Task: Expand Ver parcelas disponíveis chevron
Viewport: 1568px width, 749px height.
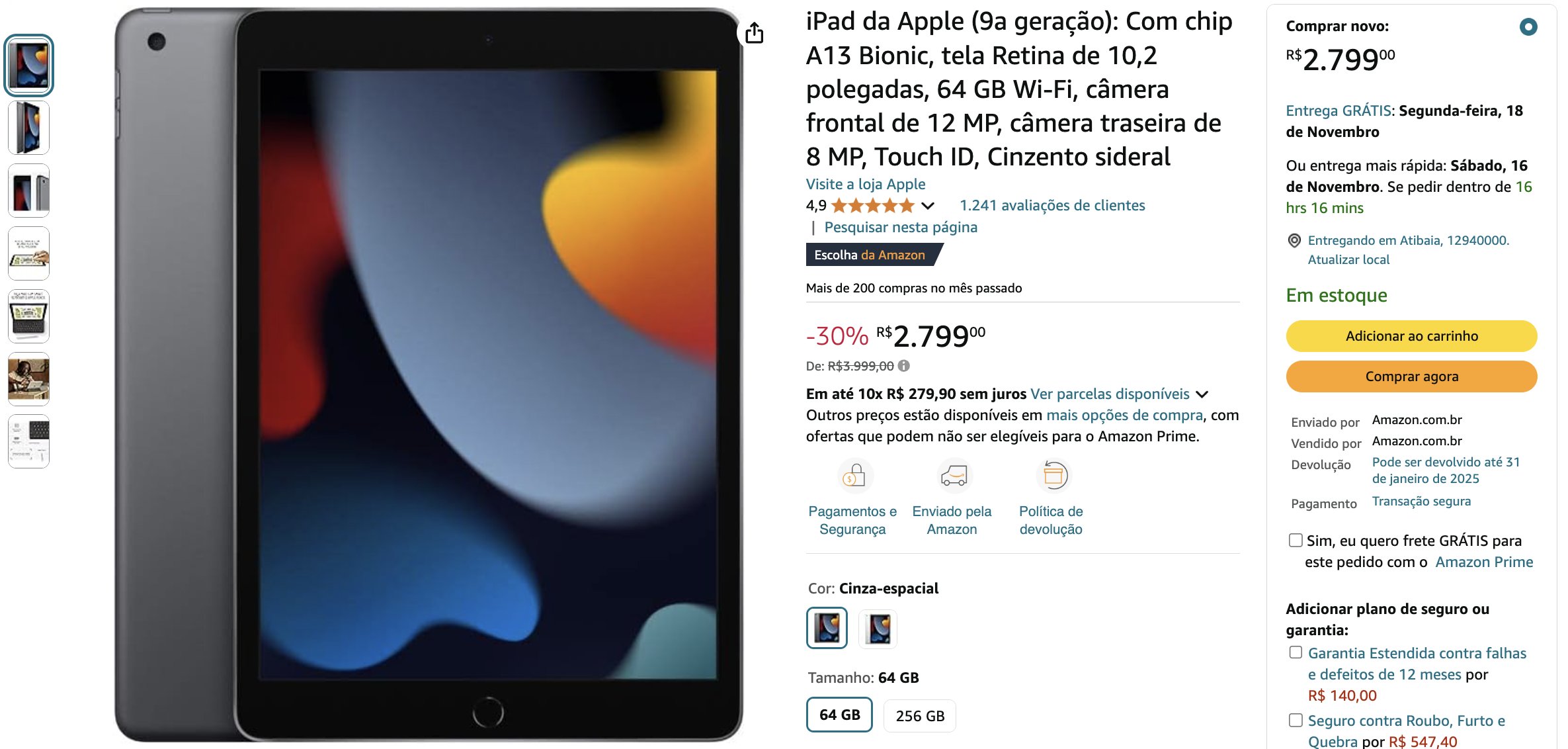Action: [1202, 394]
